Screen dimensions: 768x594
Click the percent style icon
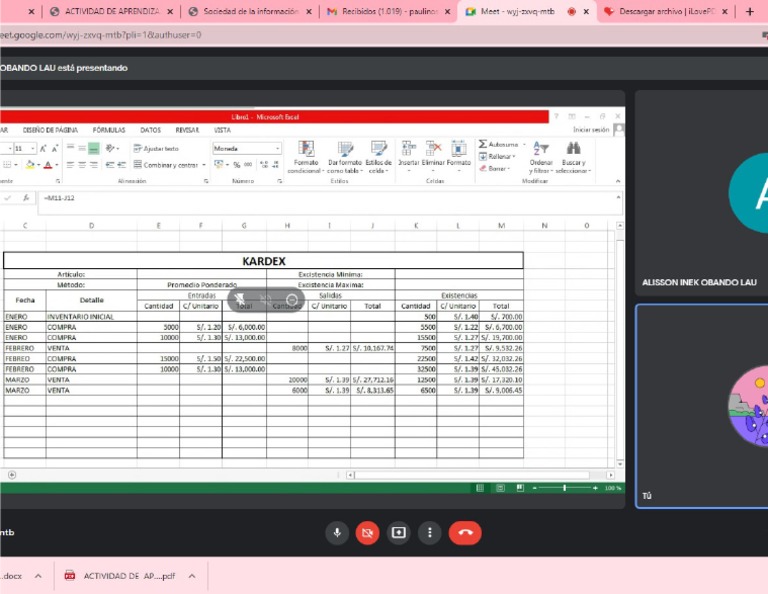click(237, 165)
